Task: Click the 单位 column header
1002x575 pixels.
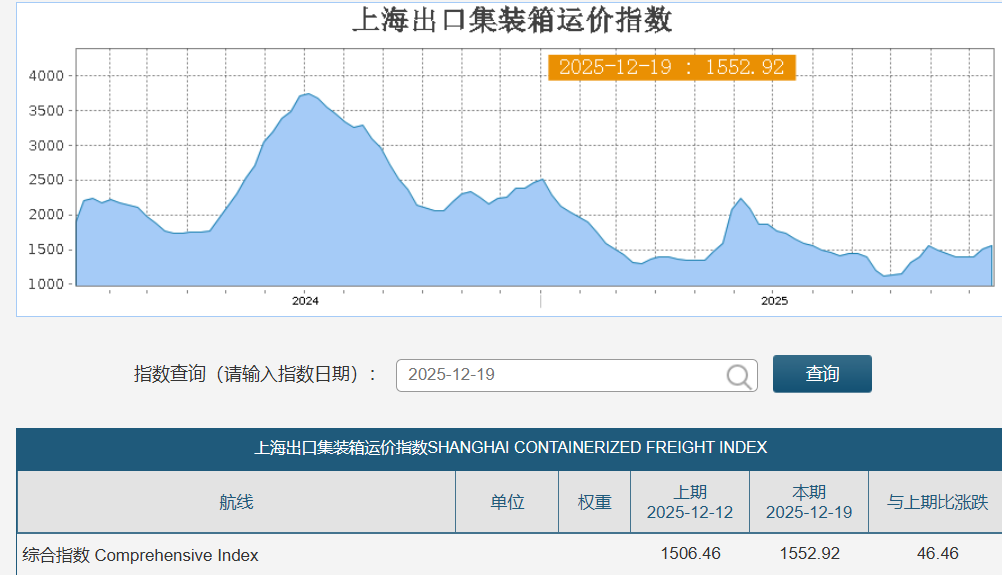Action: [507, 502]
